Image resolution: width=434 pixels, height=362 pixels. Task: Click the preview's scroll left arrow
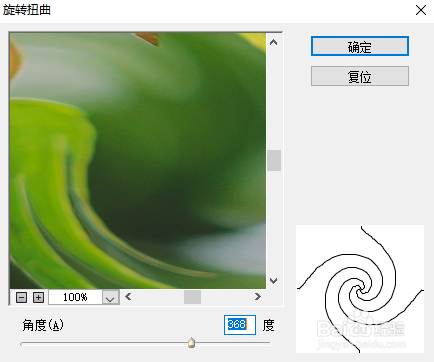point(128,297)
